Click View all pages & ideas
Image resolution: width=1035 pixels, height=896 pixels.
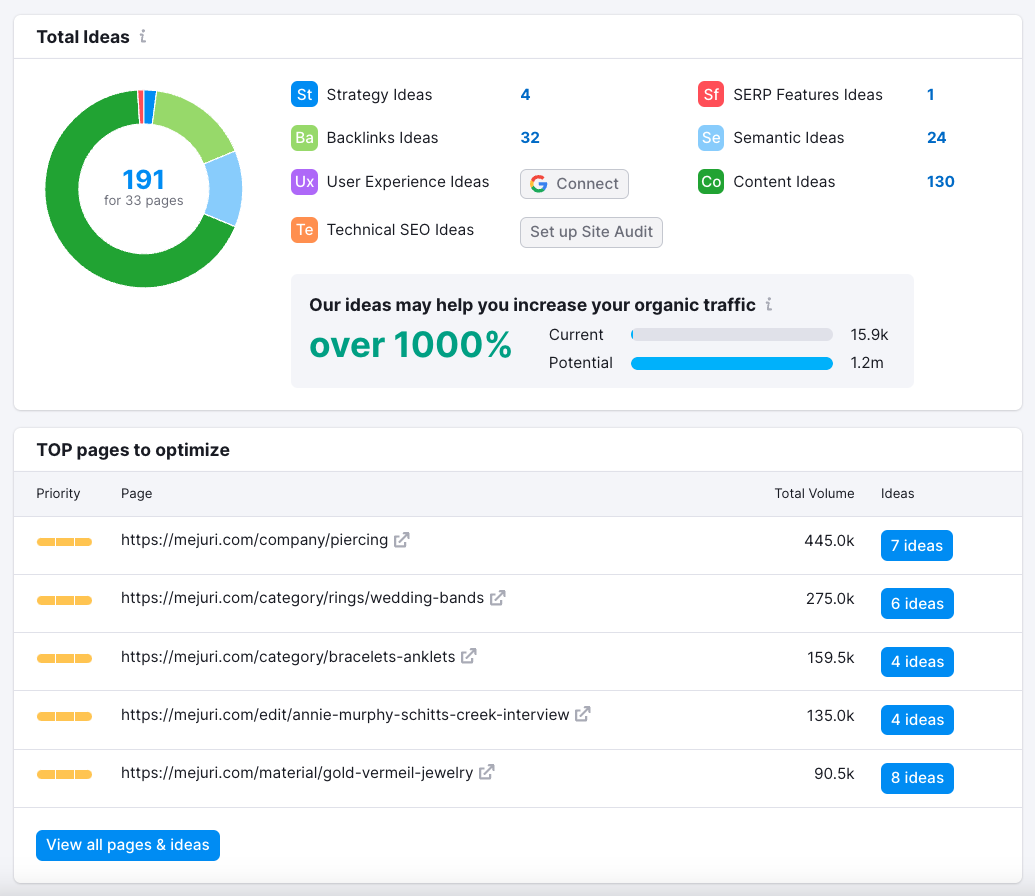coord(127,845)
